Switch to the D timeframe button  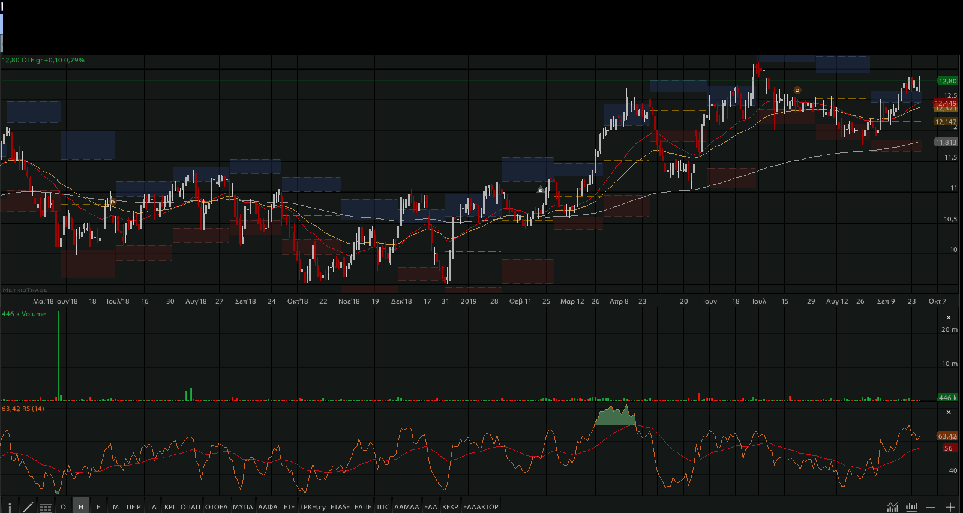(63, 507)
